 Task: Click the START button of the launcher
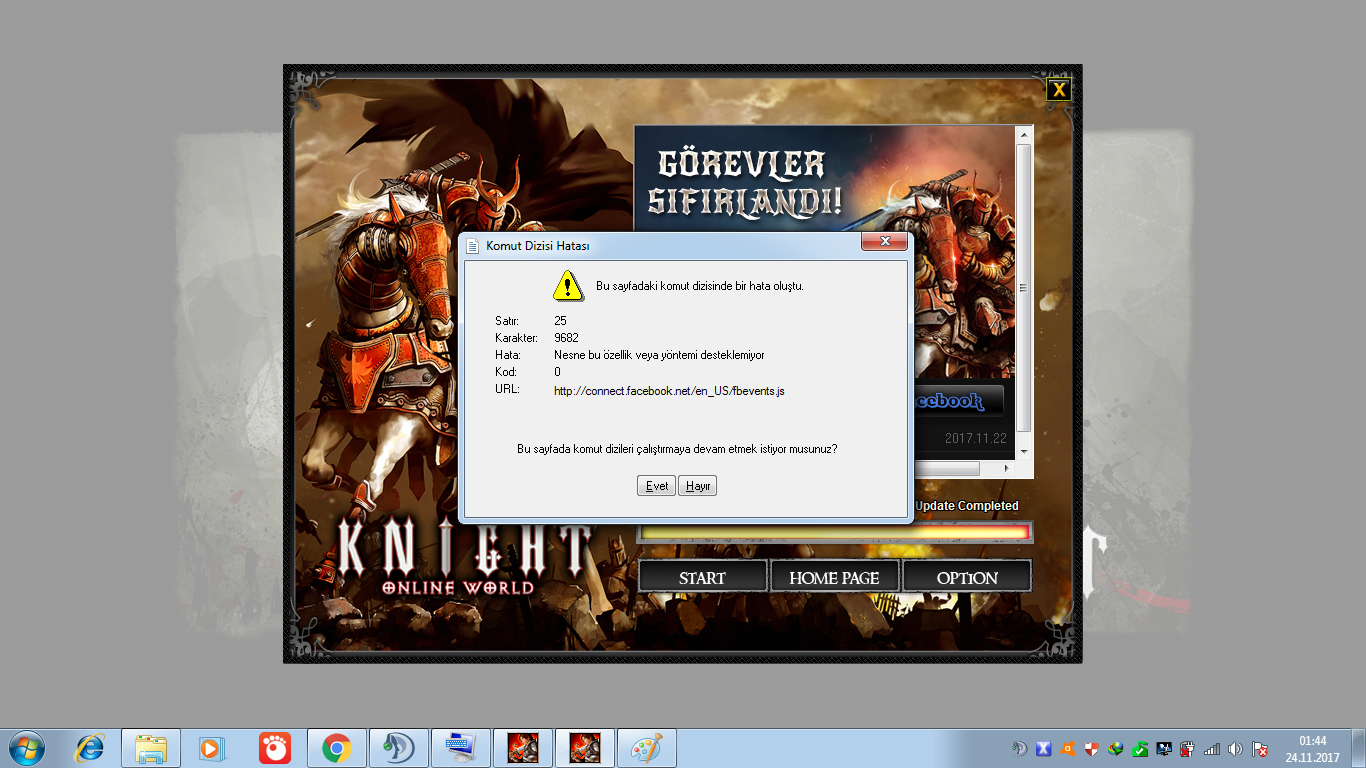[x=702, y=577]
